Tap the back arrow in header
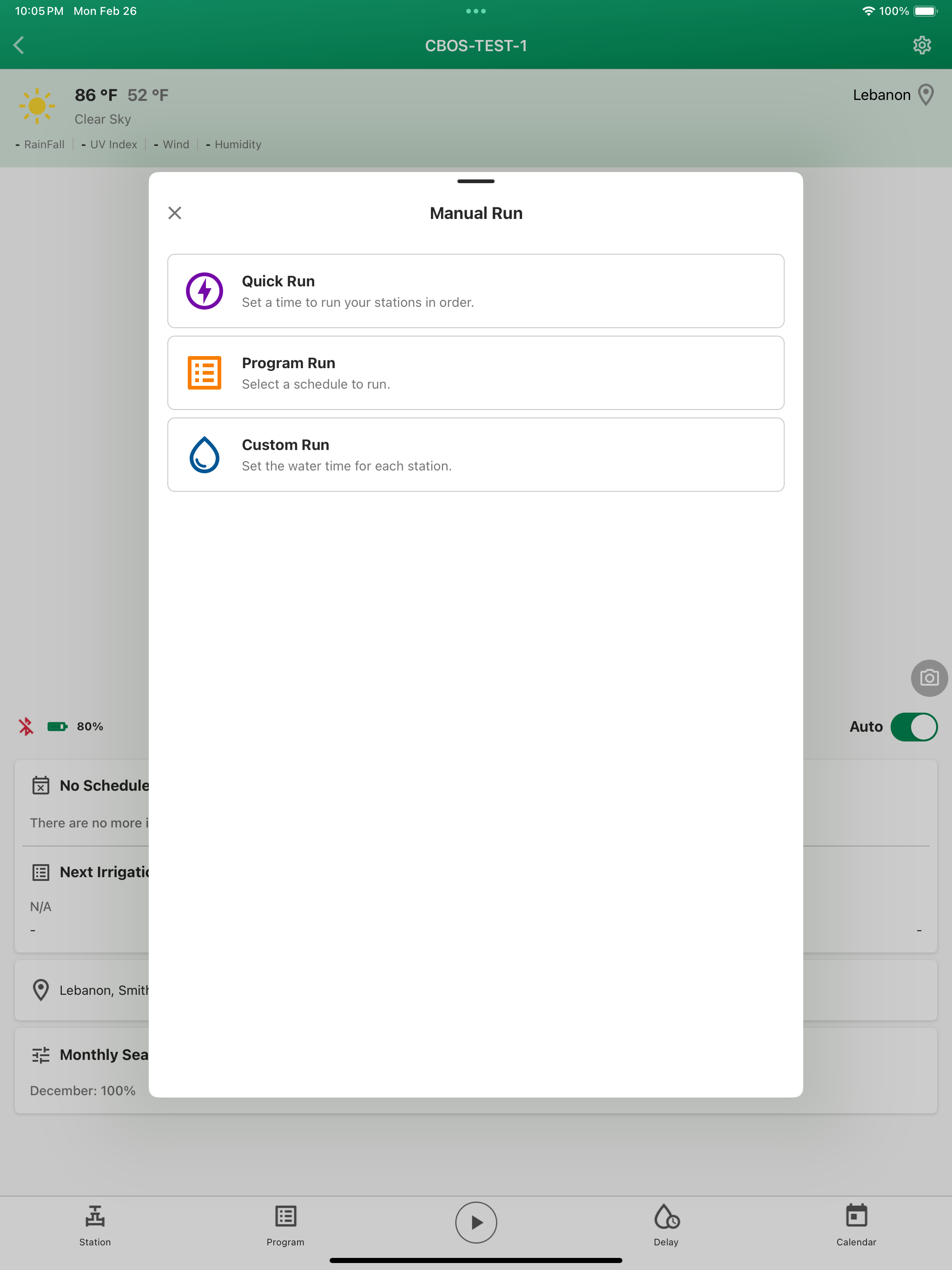 click(19, 46)
